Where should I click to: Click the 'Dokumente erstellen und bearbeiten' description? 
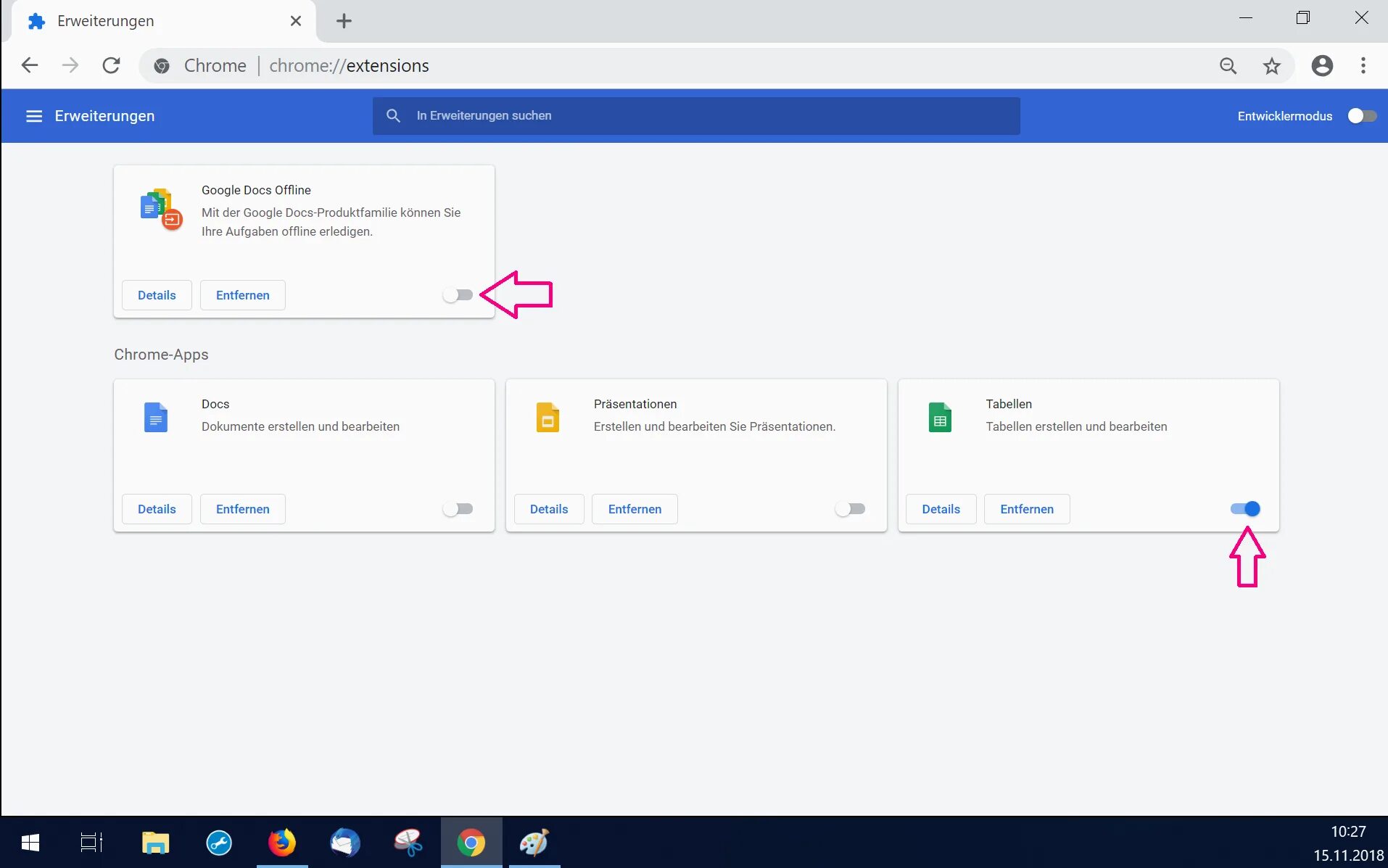tap(300, 426)
